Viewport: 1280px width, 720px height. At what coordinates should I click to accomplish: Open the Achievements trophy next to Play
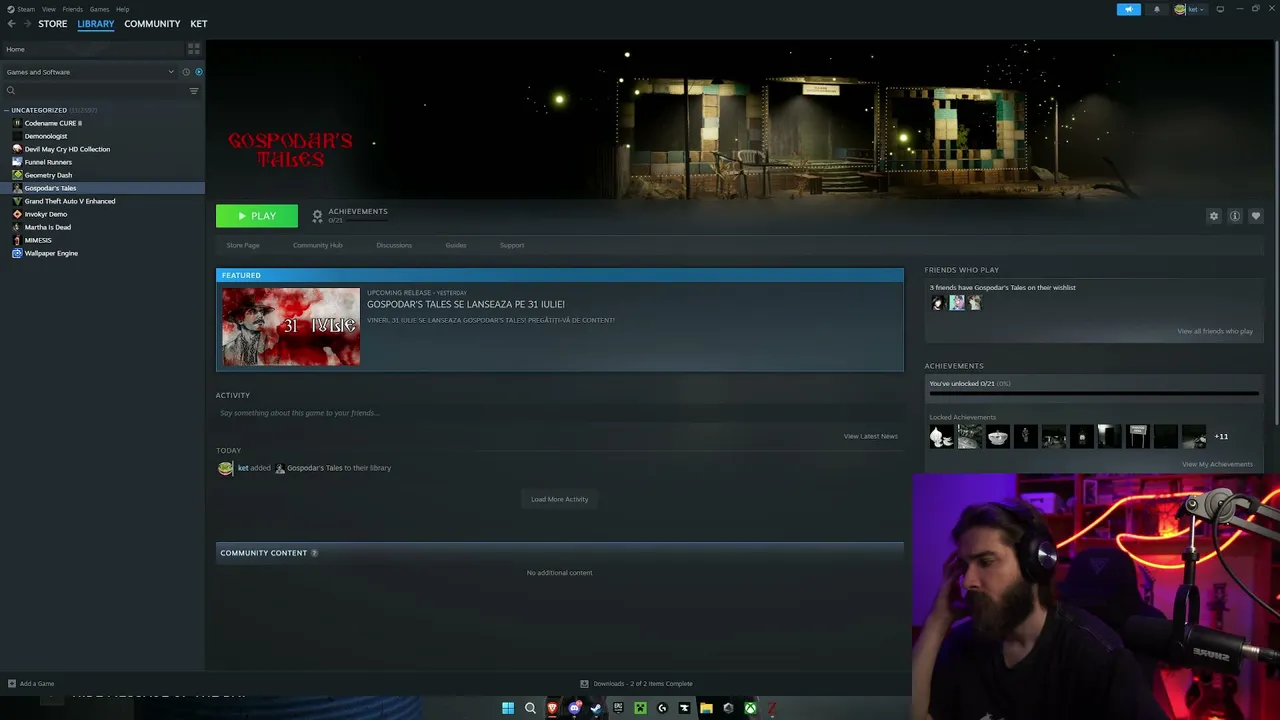[x=318, y=216]
